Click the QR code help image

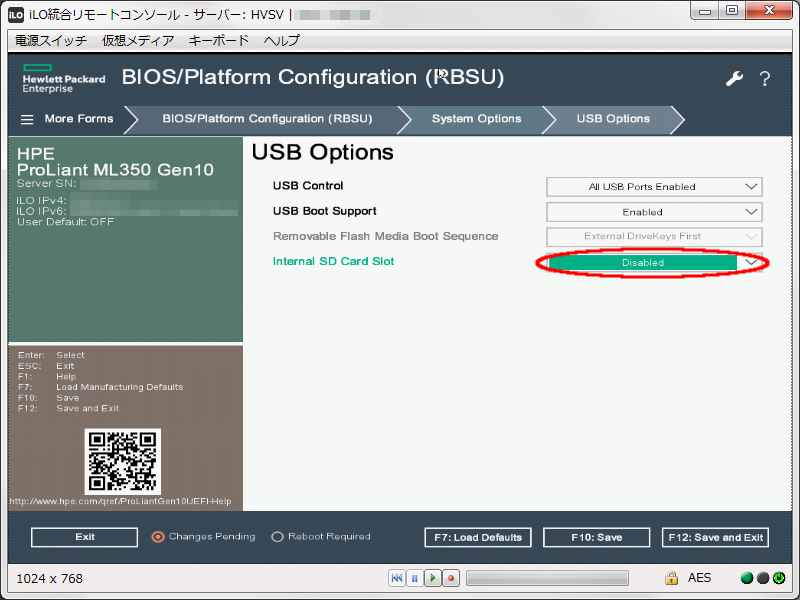click(x=122, y=461)
